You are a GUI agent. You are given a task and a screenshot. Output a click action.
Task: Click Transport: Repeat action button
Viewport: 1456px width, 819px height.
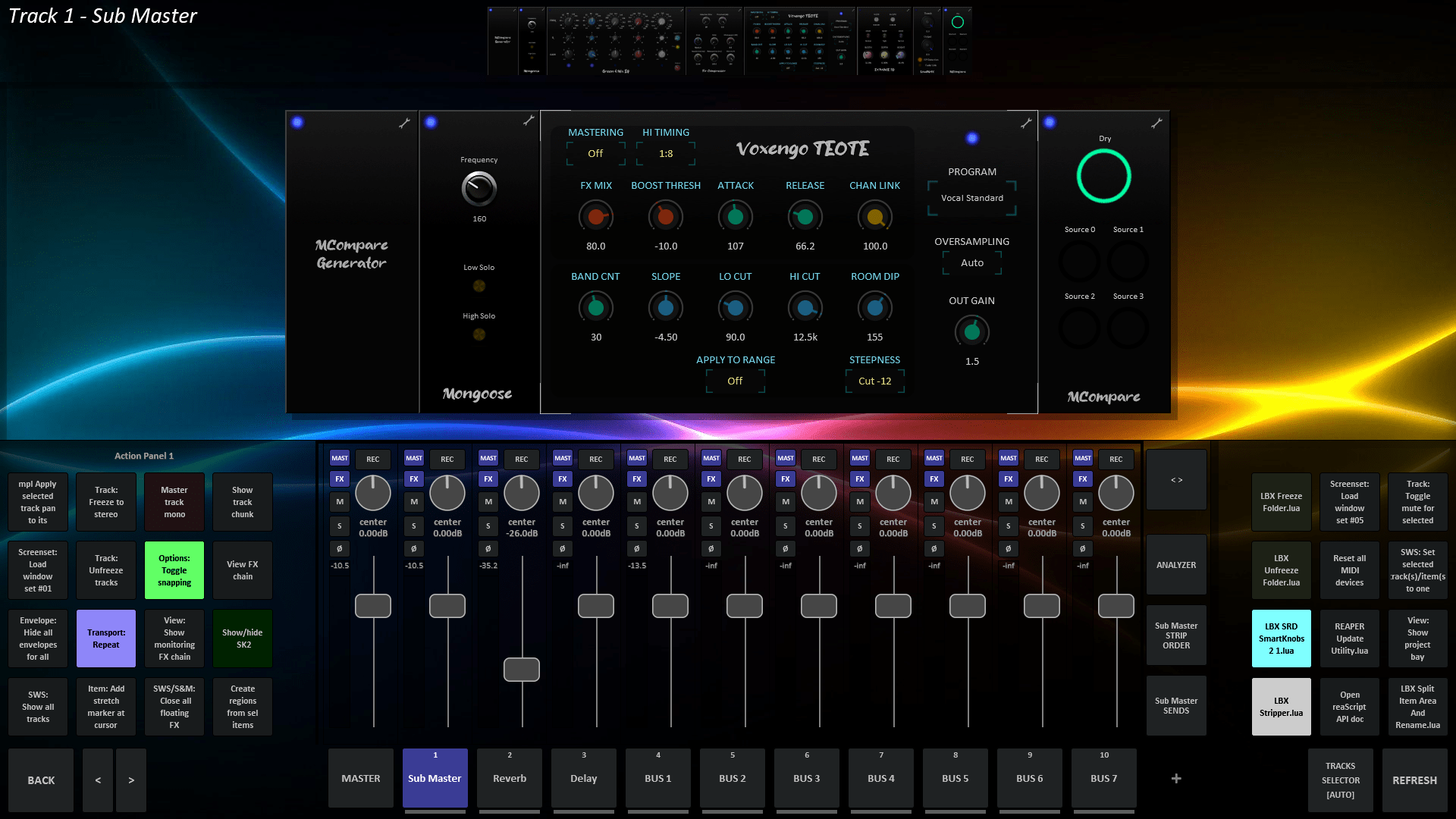106,639
